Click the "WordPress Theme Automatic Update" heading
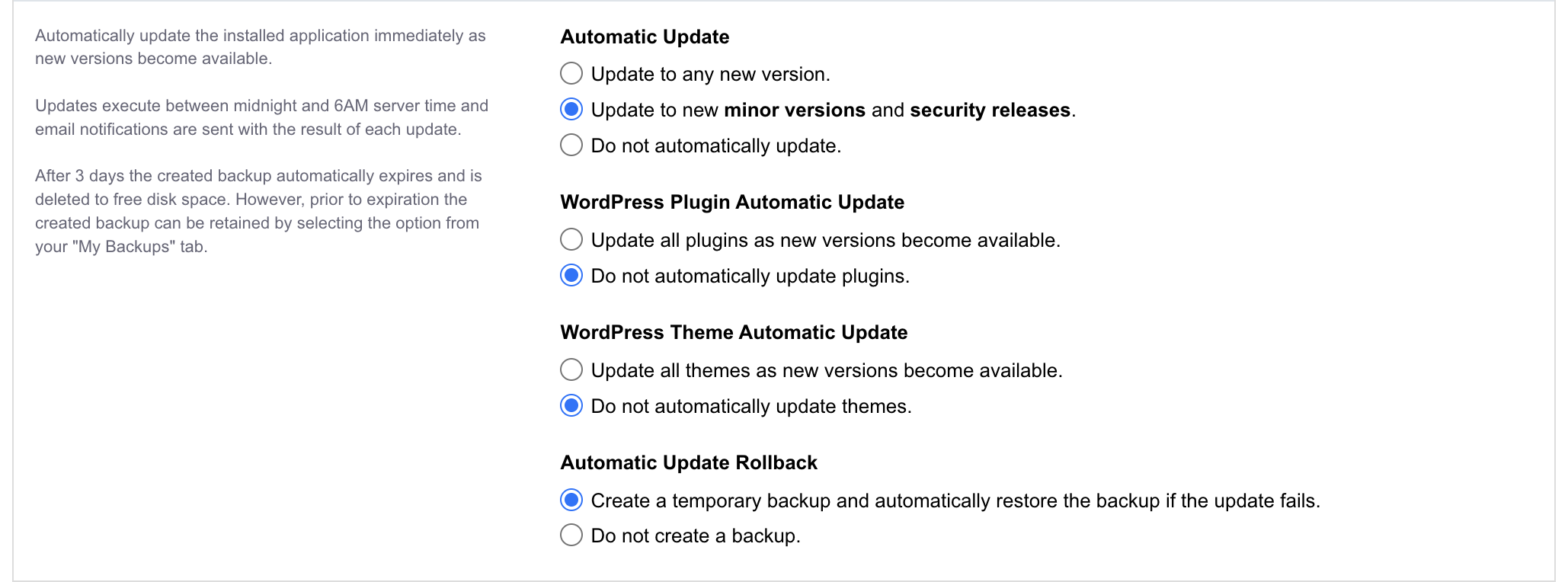The width and height of the screenshot is (1568, 582). (734, 332)
